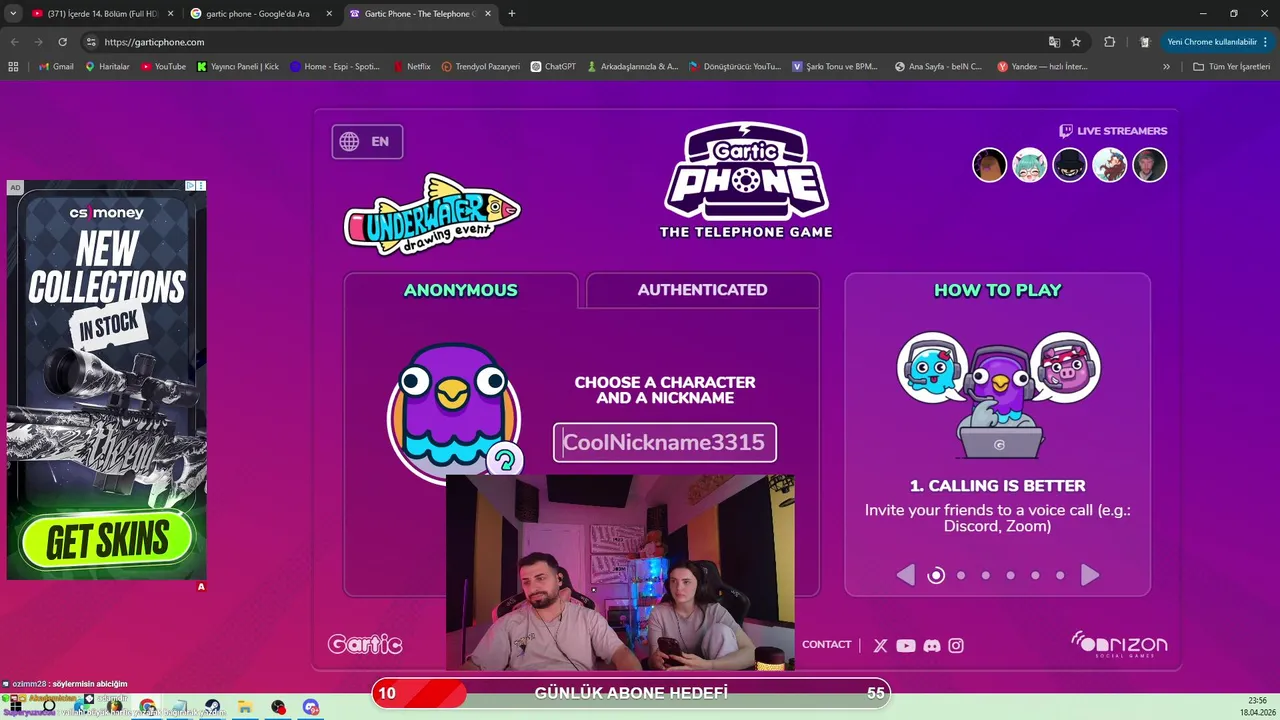The image size is (1280, 720).
Task: Close the Gartic Phone browser tab
Action: pos(487,14)
